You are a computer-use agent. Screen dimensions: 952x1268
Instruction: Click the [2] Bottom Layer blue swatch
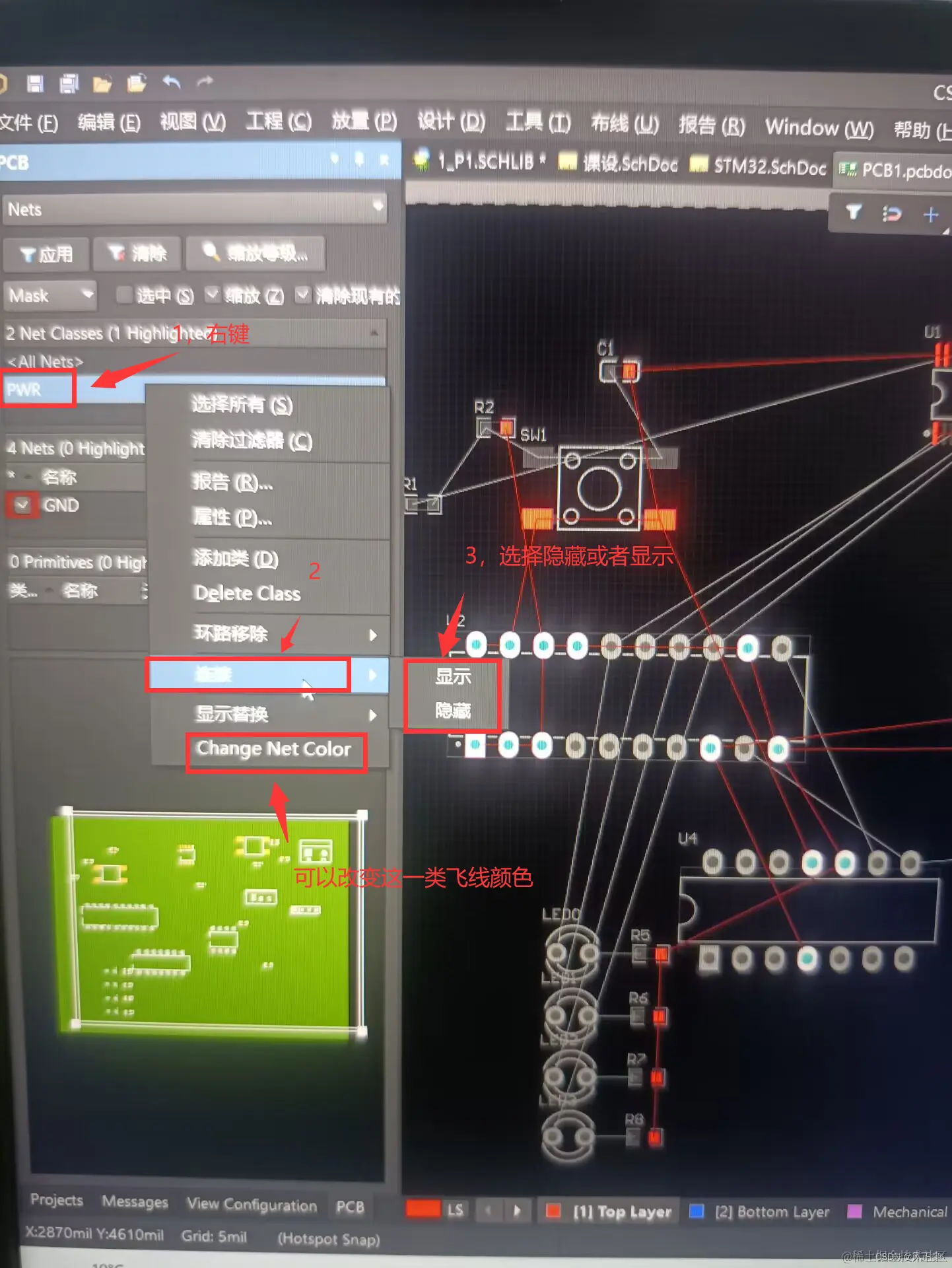point(696,1211)
